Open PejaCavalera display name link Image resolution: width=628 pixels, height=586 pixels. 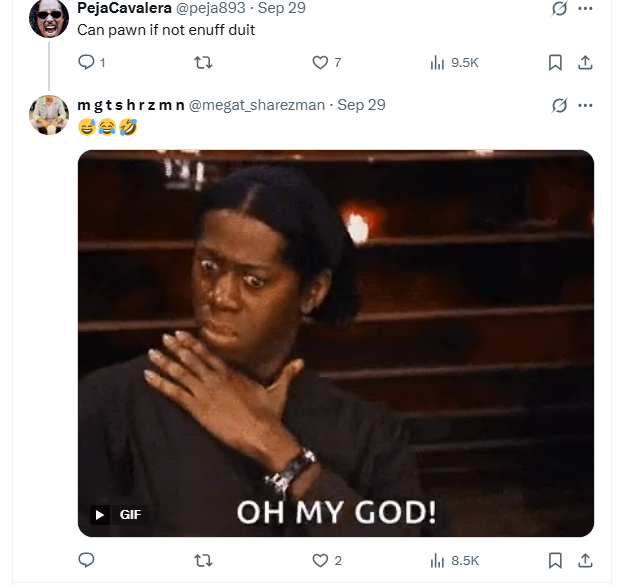pos(124,8)
